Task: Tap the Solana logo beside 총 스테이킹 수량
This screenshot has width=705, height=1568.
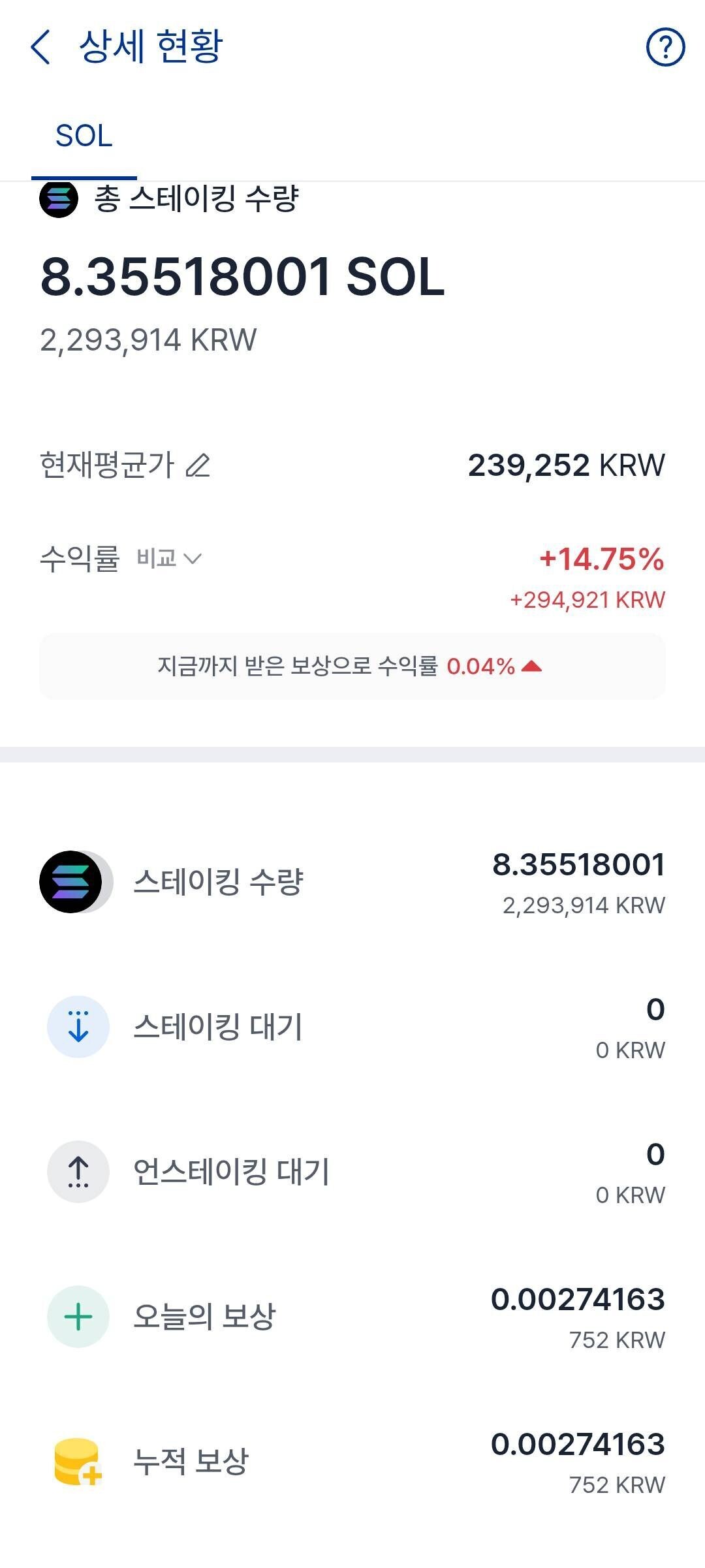Action: [x=59, y=198]
